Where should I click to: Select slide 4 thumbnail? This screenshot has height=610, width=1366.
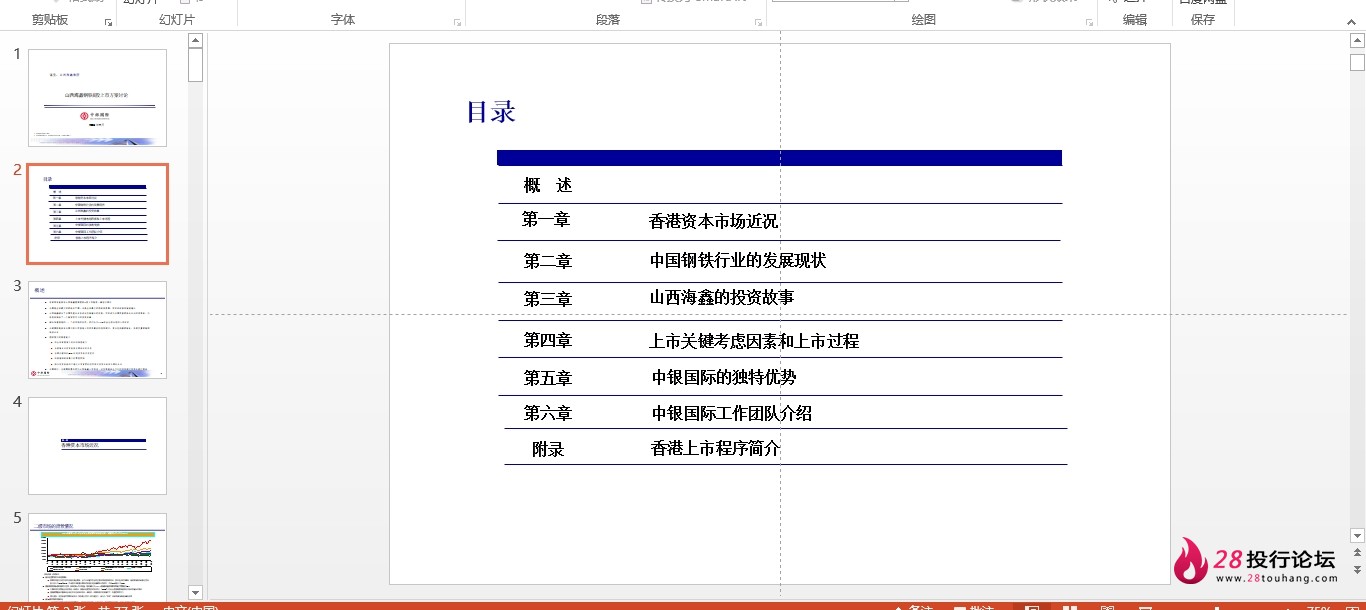pos(97,446)
